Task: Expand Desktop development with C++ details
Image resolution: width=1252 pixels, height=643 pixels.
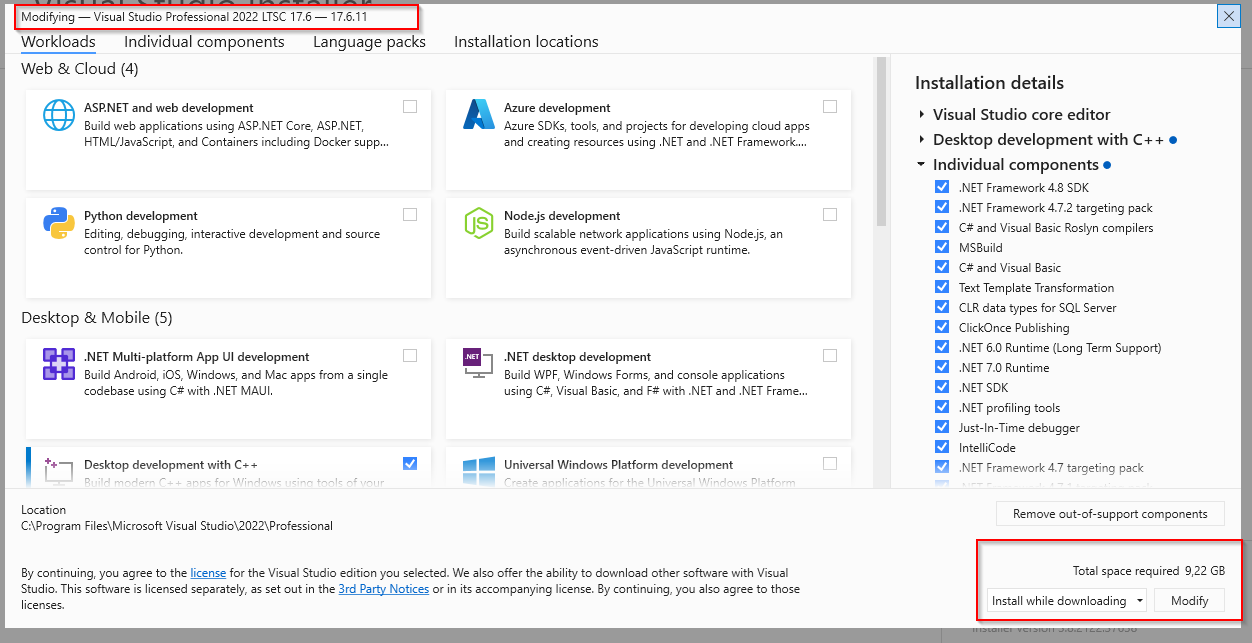Action: click(x=921, y=140)
